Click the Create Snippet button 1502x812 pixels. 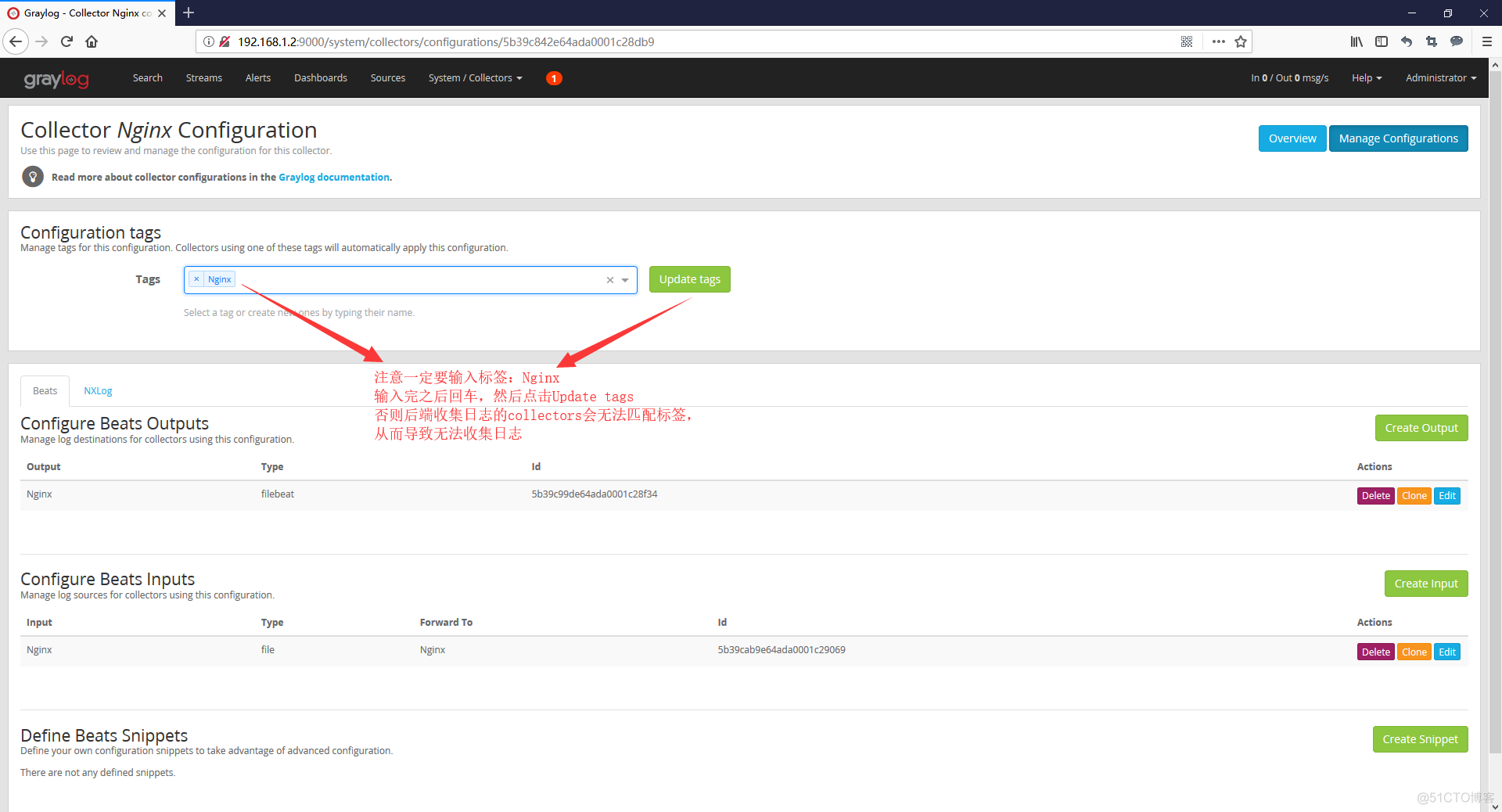point(1421,739)
